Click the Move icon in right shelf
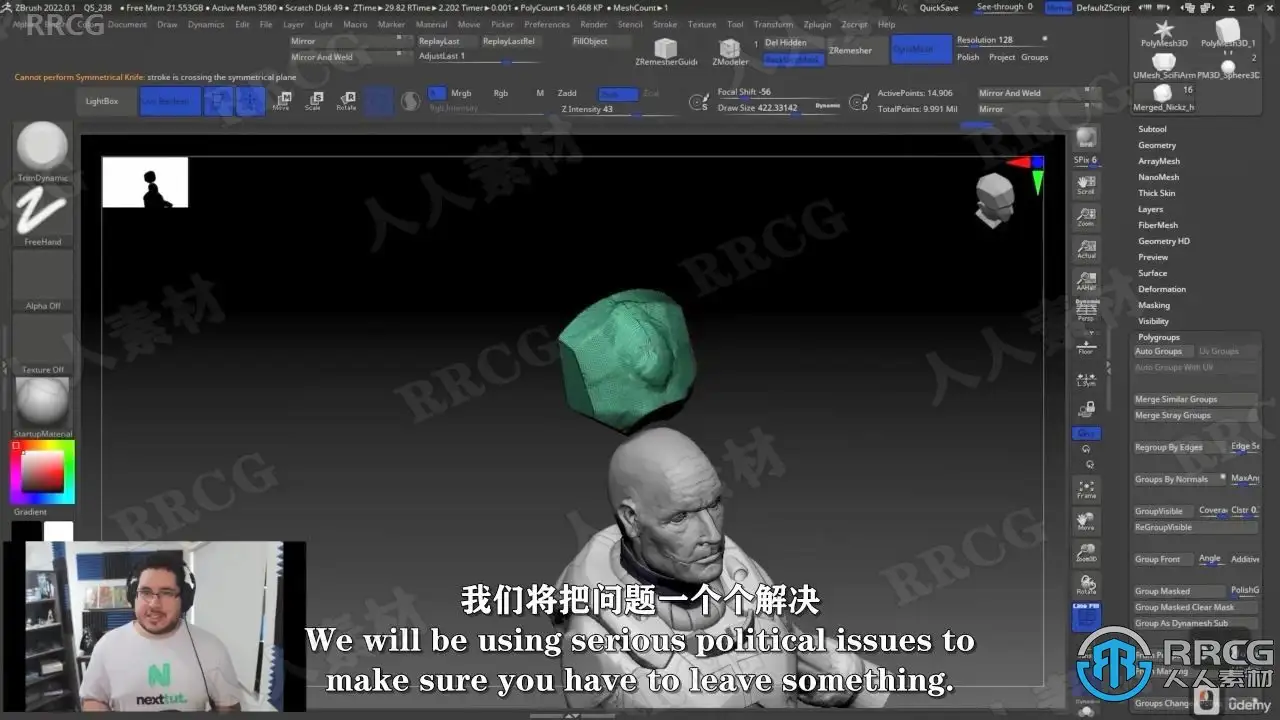Viewport: 1280px width, 720px height. pos(1086,521)
